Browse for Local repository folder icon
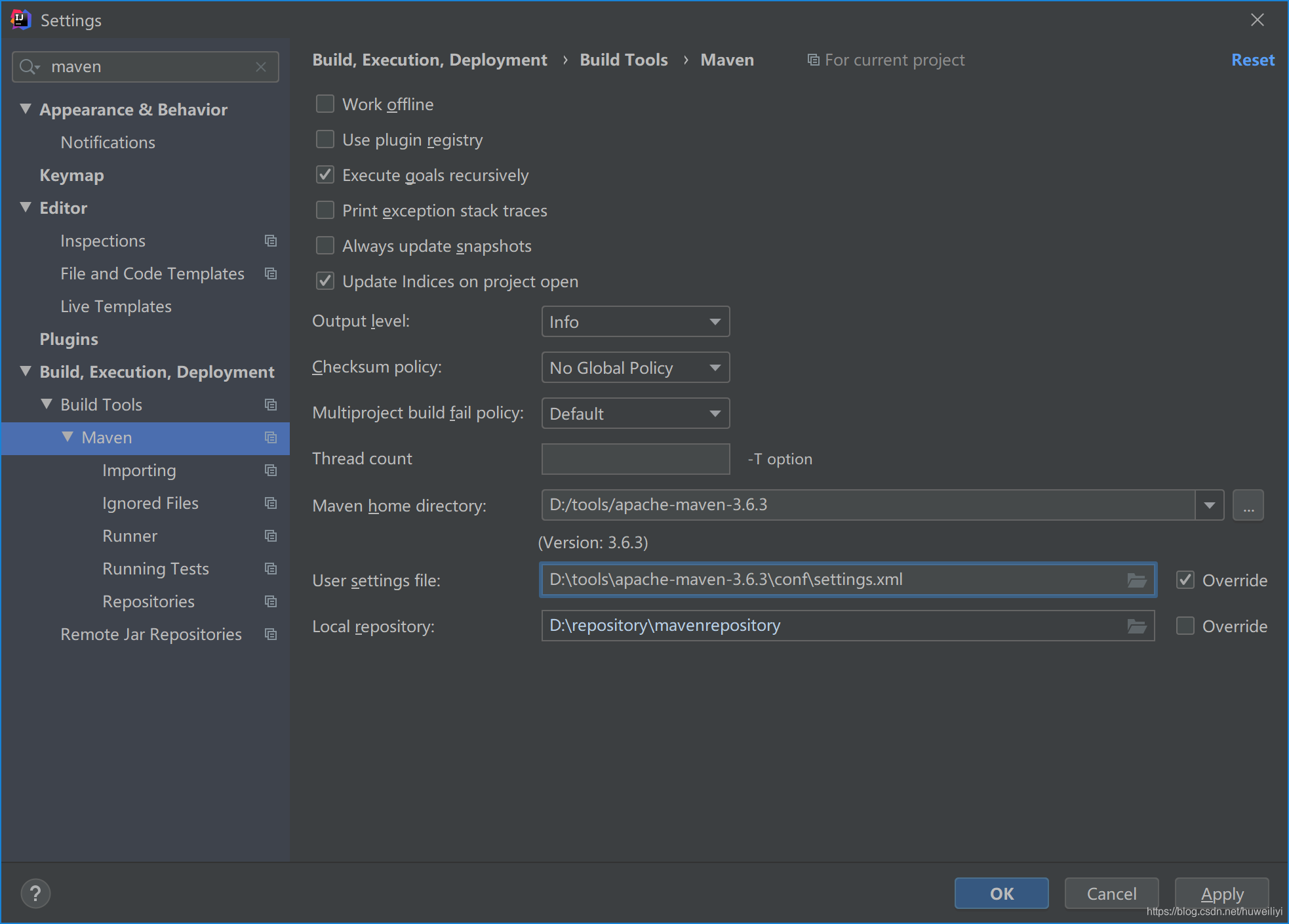This screenshot has width=1289, height=924. click(x=1137, y=626)
